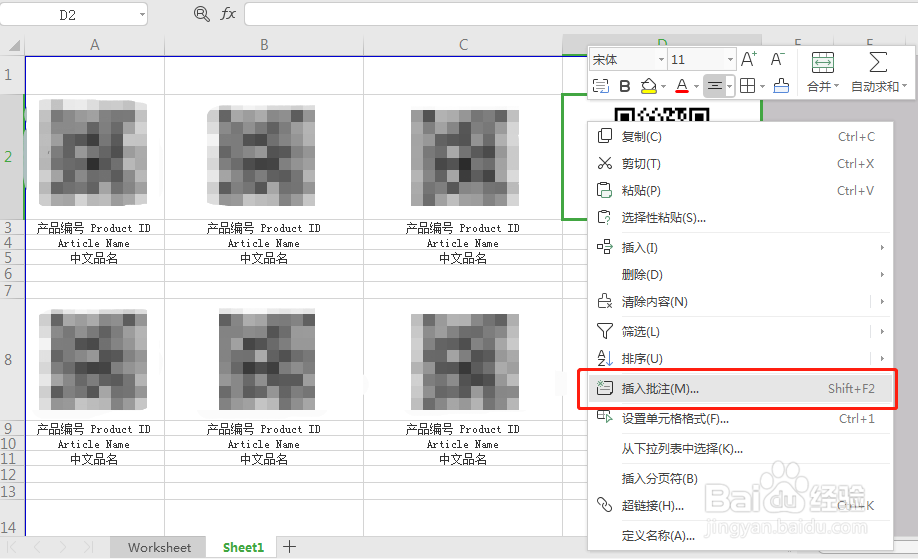Select column A header

coord(94,45)
